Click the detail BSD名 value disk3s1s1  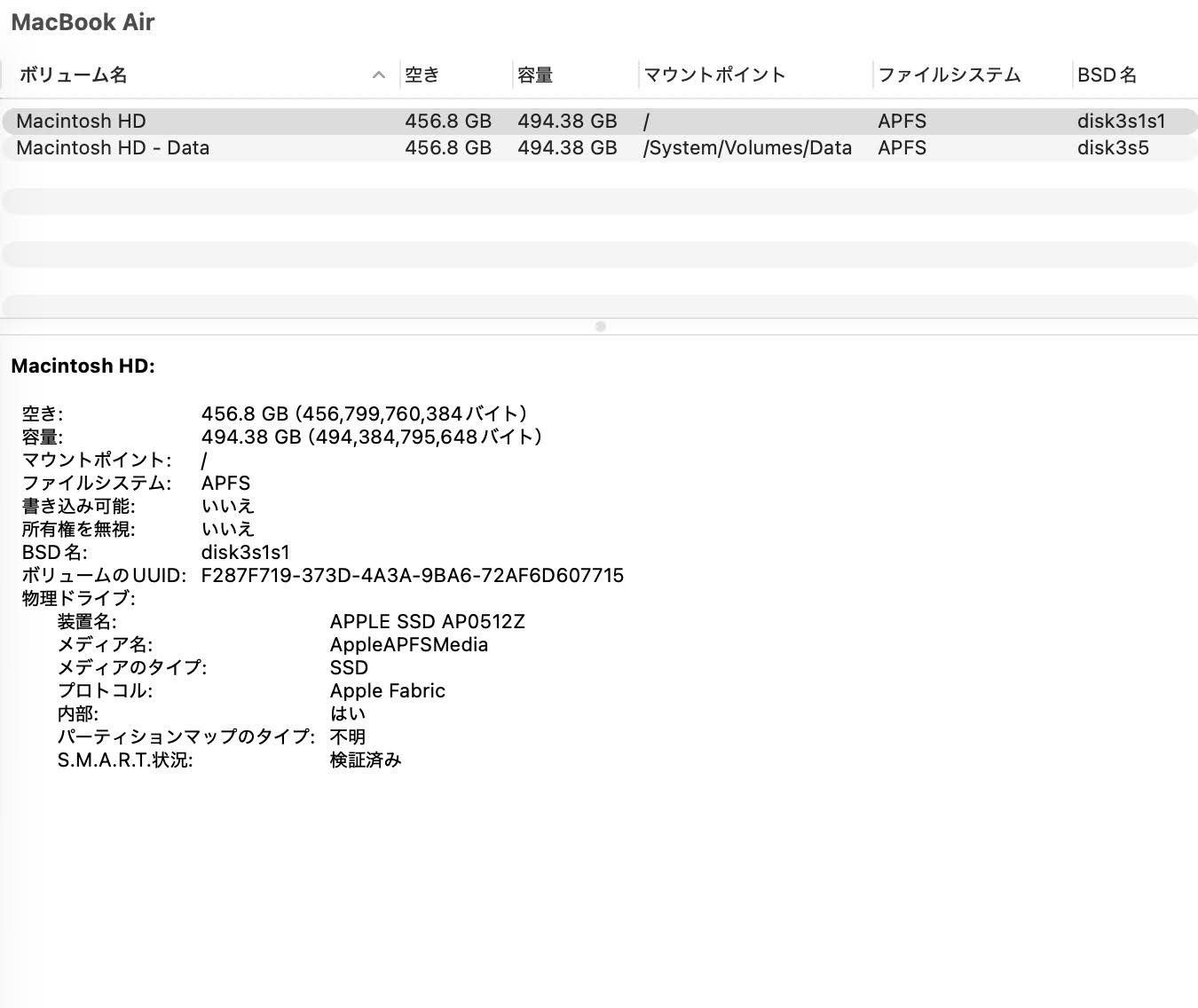point(246,552)
